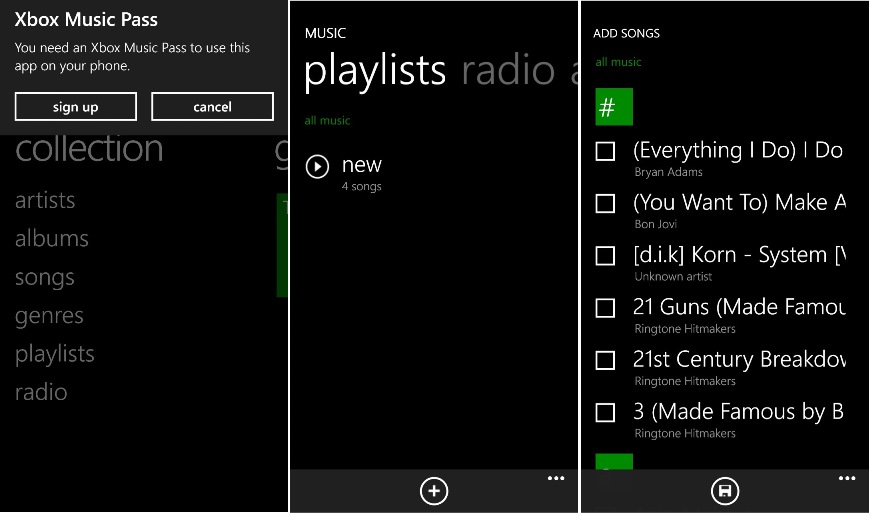This screenshot has height=516, width=874.
Task: Tap the '4 songs' count text
Action: [x=362, y=186]
